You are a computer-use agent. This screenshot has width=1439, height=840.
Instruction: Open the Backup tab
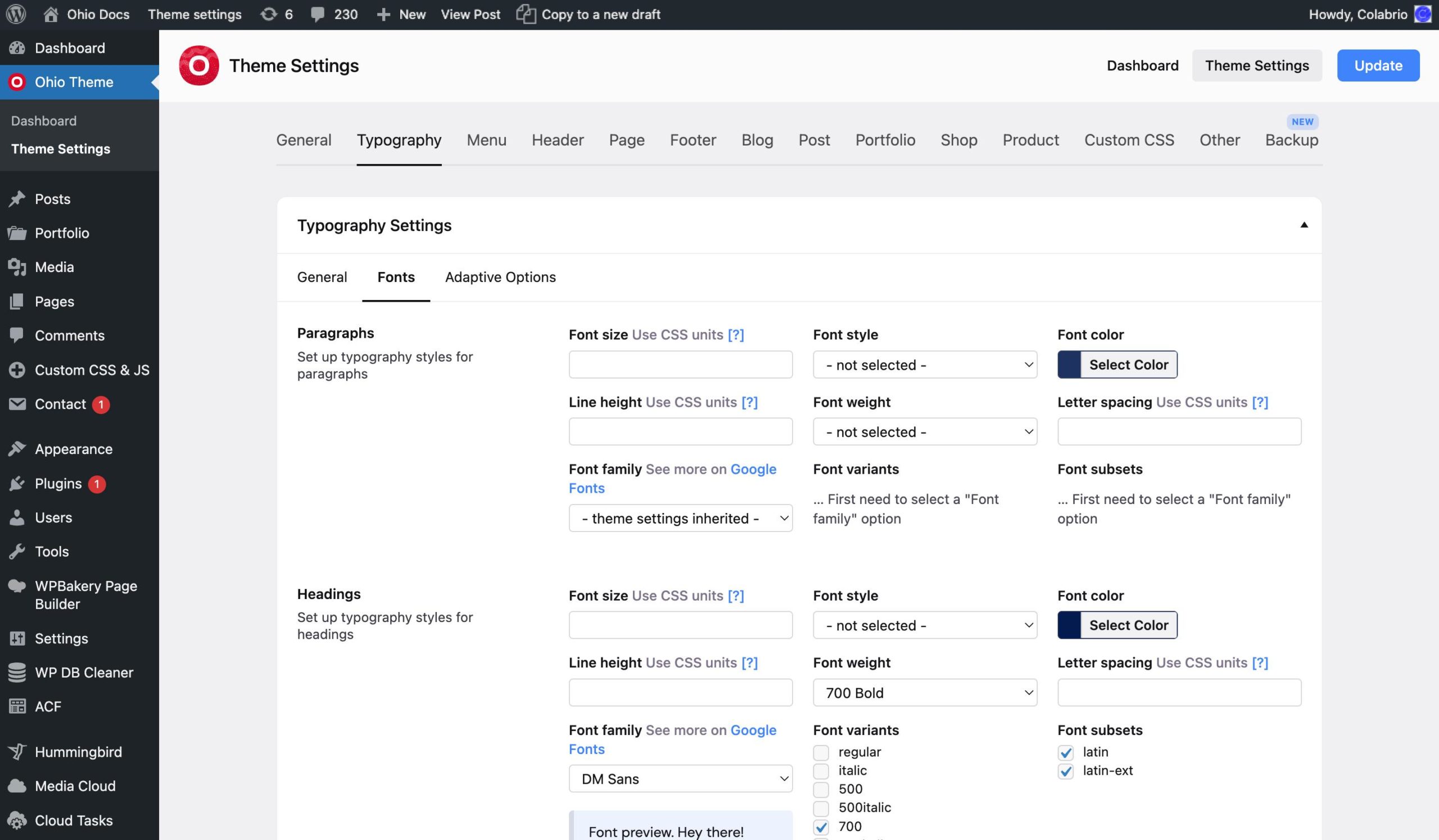(1292, 140)
